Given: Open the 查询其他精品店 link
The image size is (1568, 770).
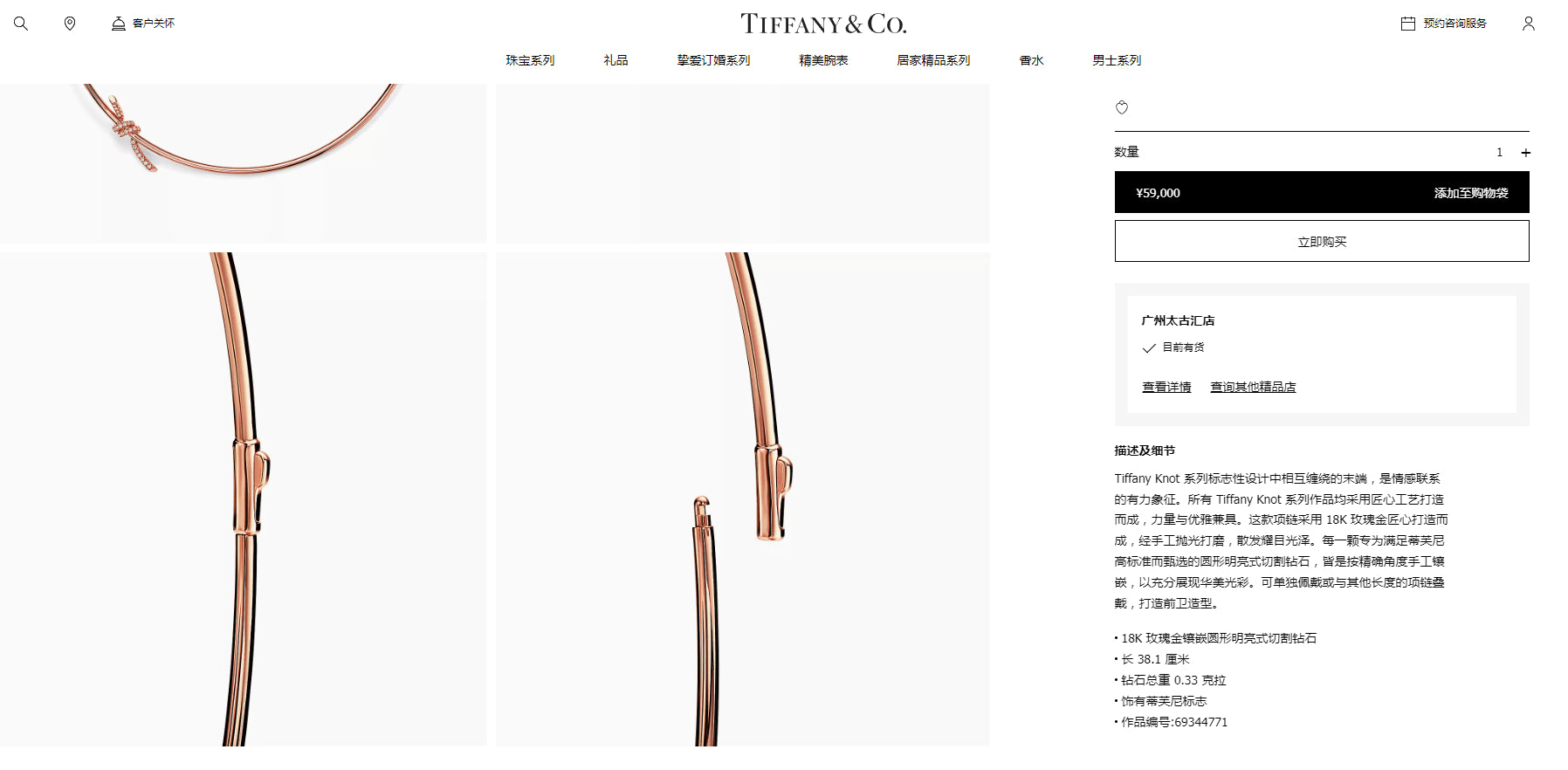Looking at the screenshot, I should [x=1253, y=387].
